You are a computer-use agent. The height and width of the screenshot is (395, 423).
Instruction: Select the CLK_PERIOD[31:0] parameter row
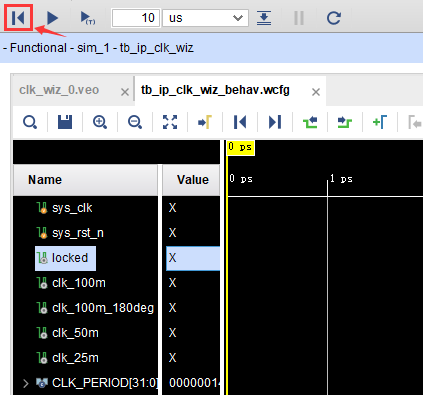pyautogui.click(x=104, y=383)
